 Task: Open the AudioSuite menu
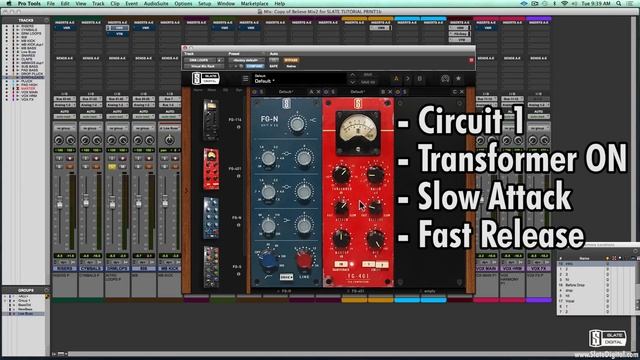tap(156, 3)
